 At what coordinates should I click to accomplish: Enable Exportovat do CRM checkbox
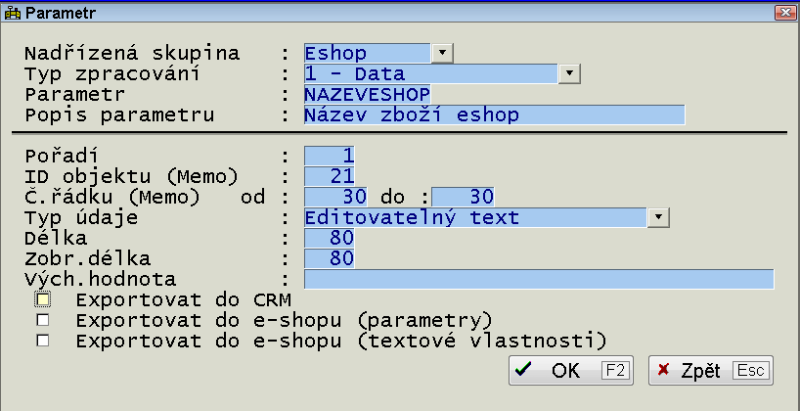pyautogui.click(x=42, y=299)
